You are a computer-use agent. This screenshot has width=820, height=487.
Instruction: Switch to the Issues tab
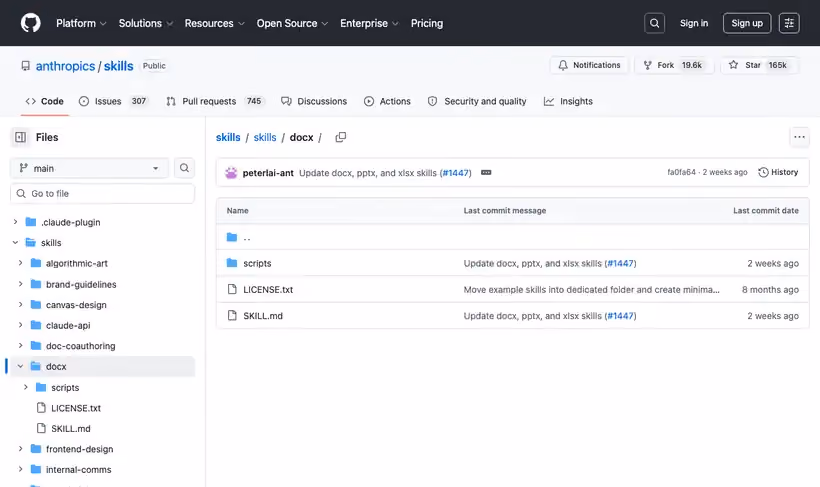click(x=113, y=101)
